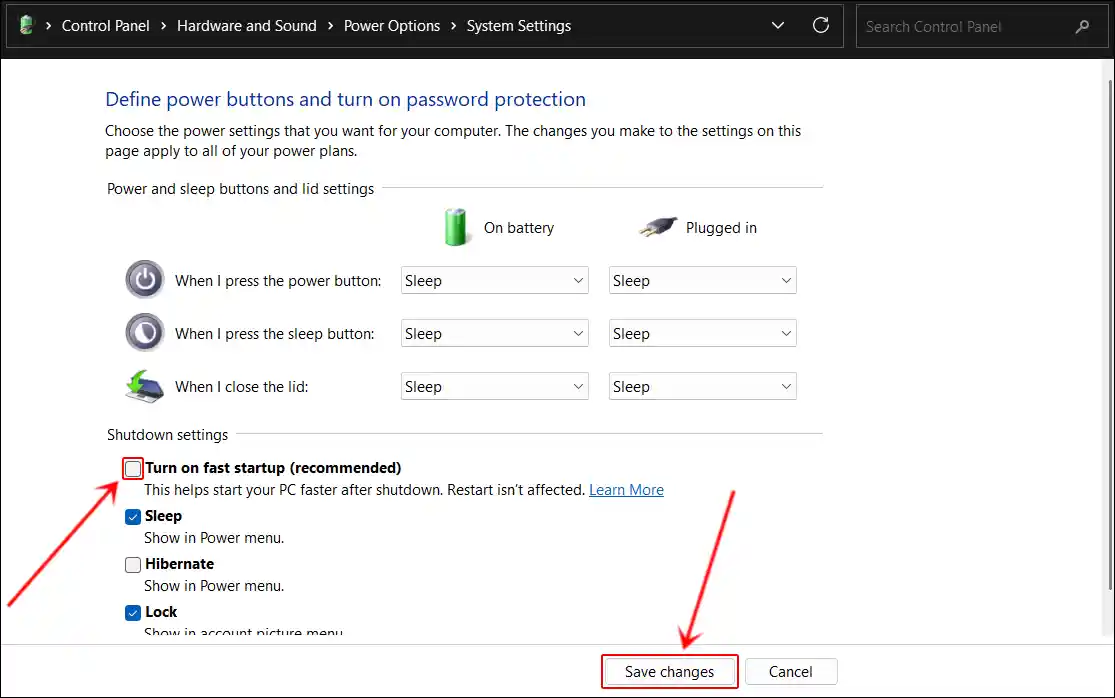The width and height of the screenshot is (1115, 698).
Task: Expand chevron after Control Panel breadcrumb
Action: point(164,26)
